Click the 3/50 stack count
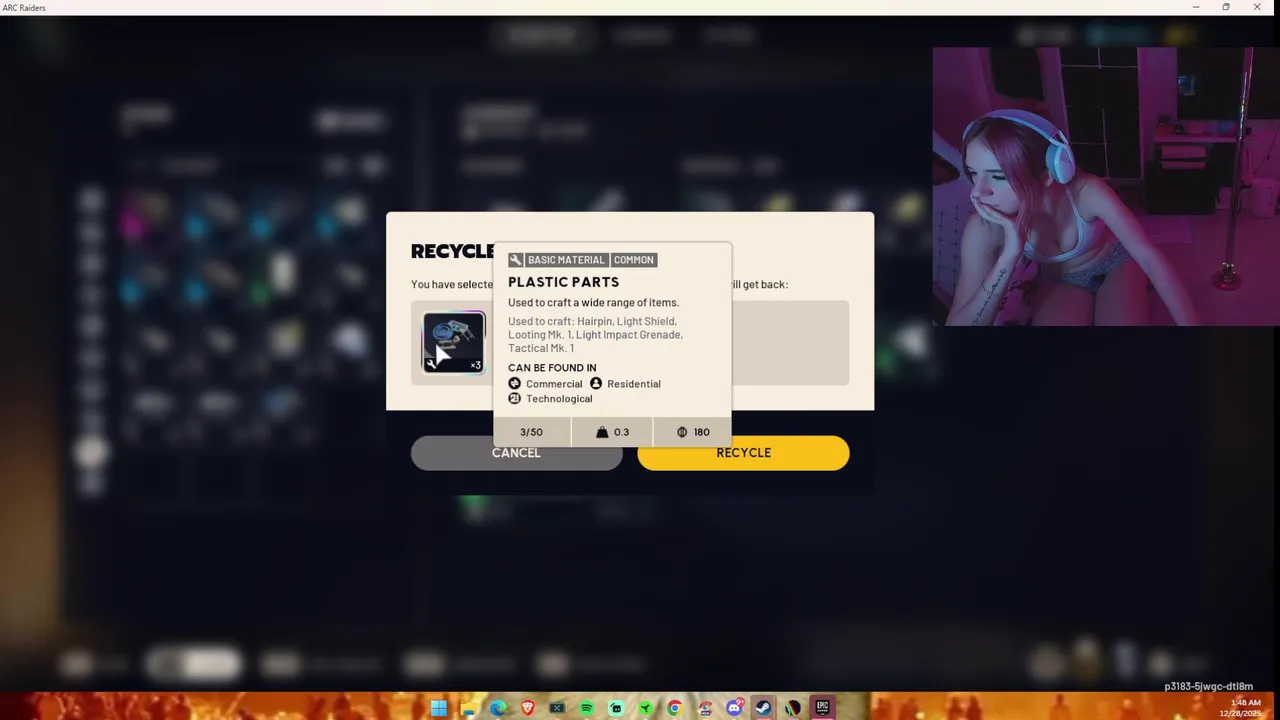This screenshot has height=720, width=1280. pos(531,432)
